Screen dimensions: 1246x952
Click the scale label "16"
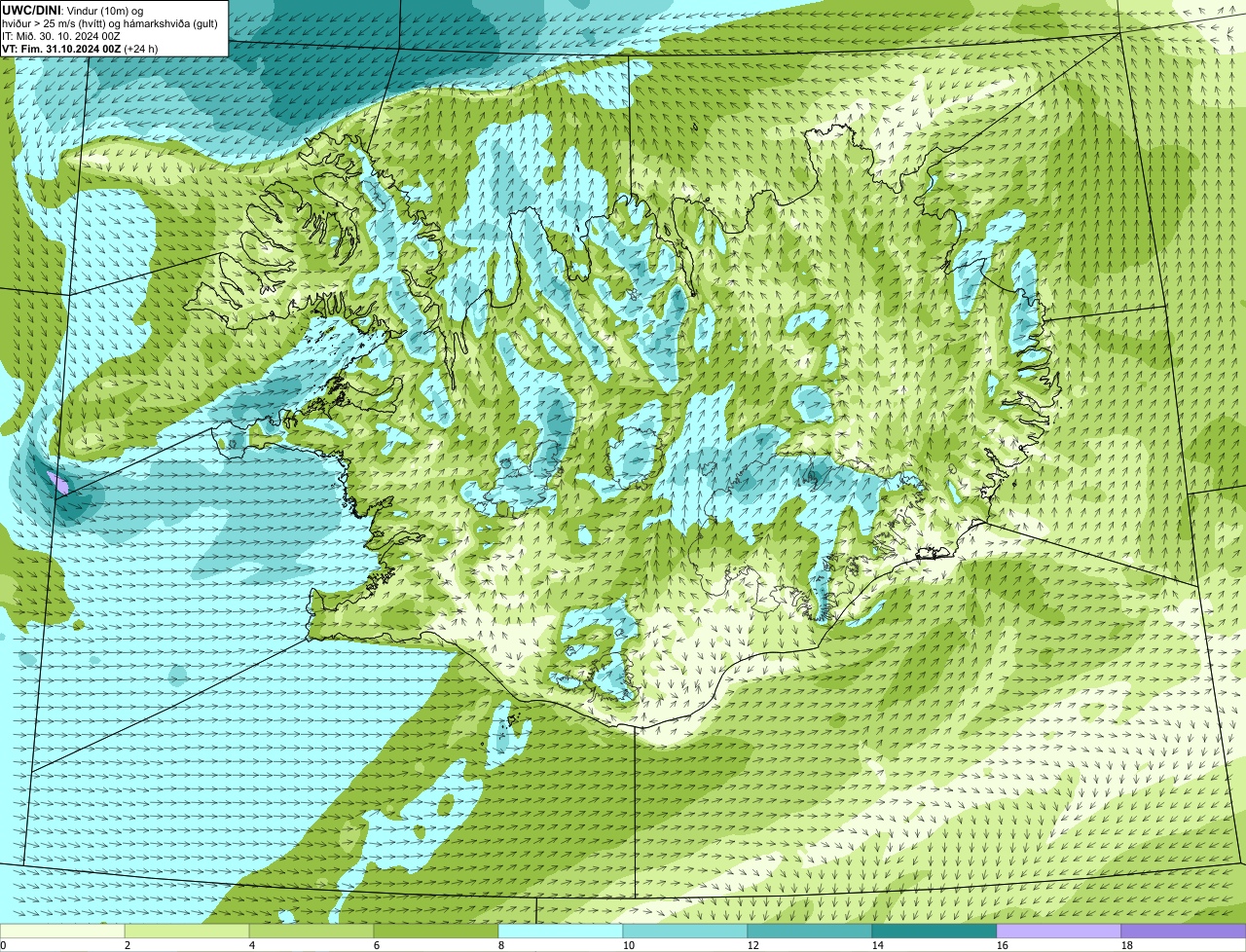[1003, 945]
